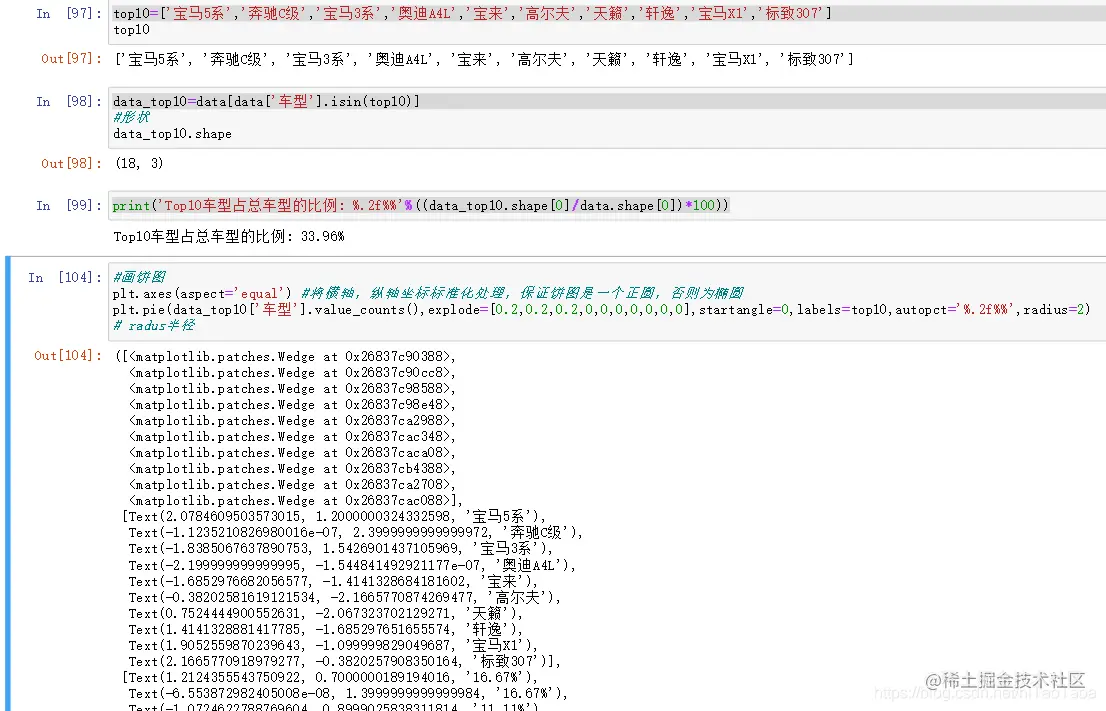Click the In [97] code cell input

click(x=607, y=22)
